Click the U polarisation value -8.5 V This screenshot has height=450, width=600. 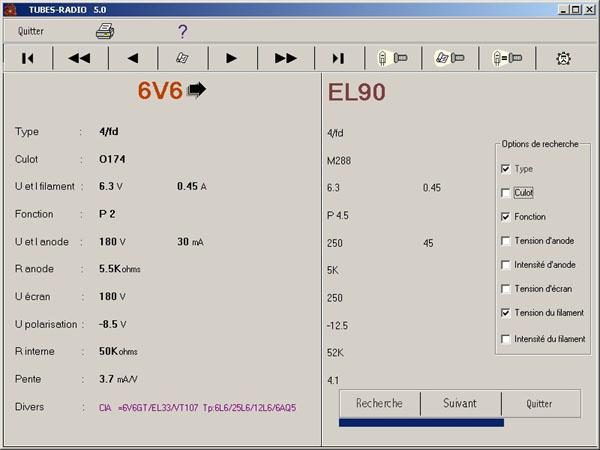tap(112, 324)
